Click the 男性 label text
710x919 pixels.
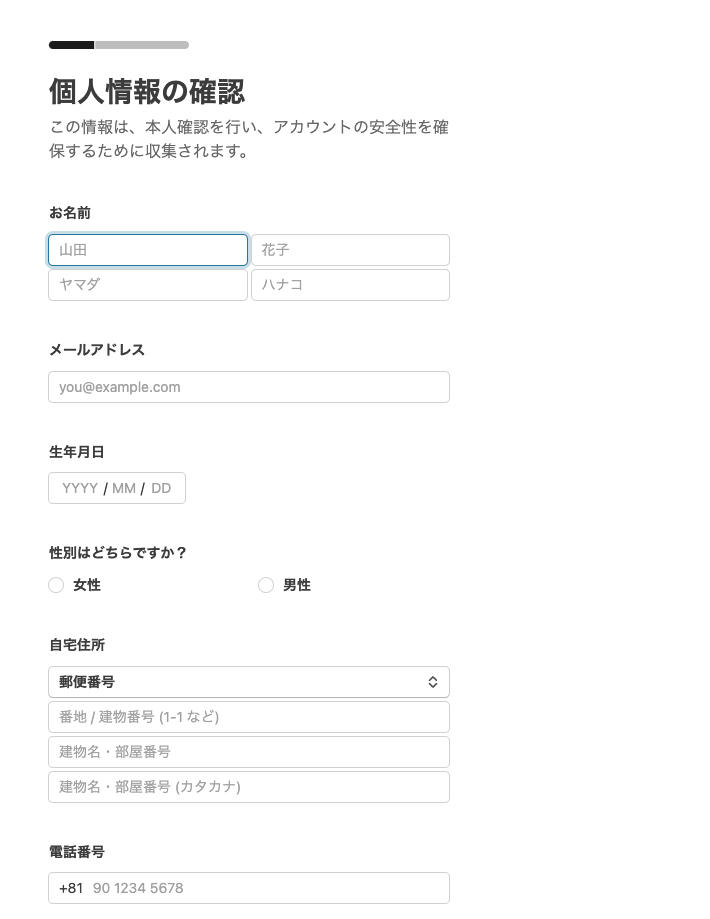coord(297,585)
